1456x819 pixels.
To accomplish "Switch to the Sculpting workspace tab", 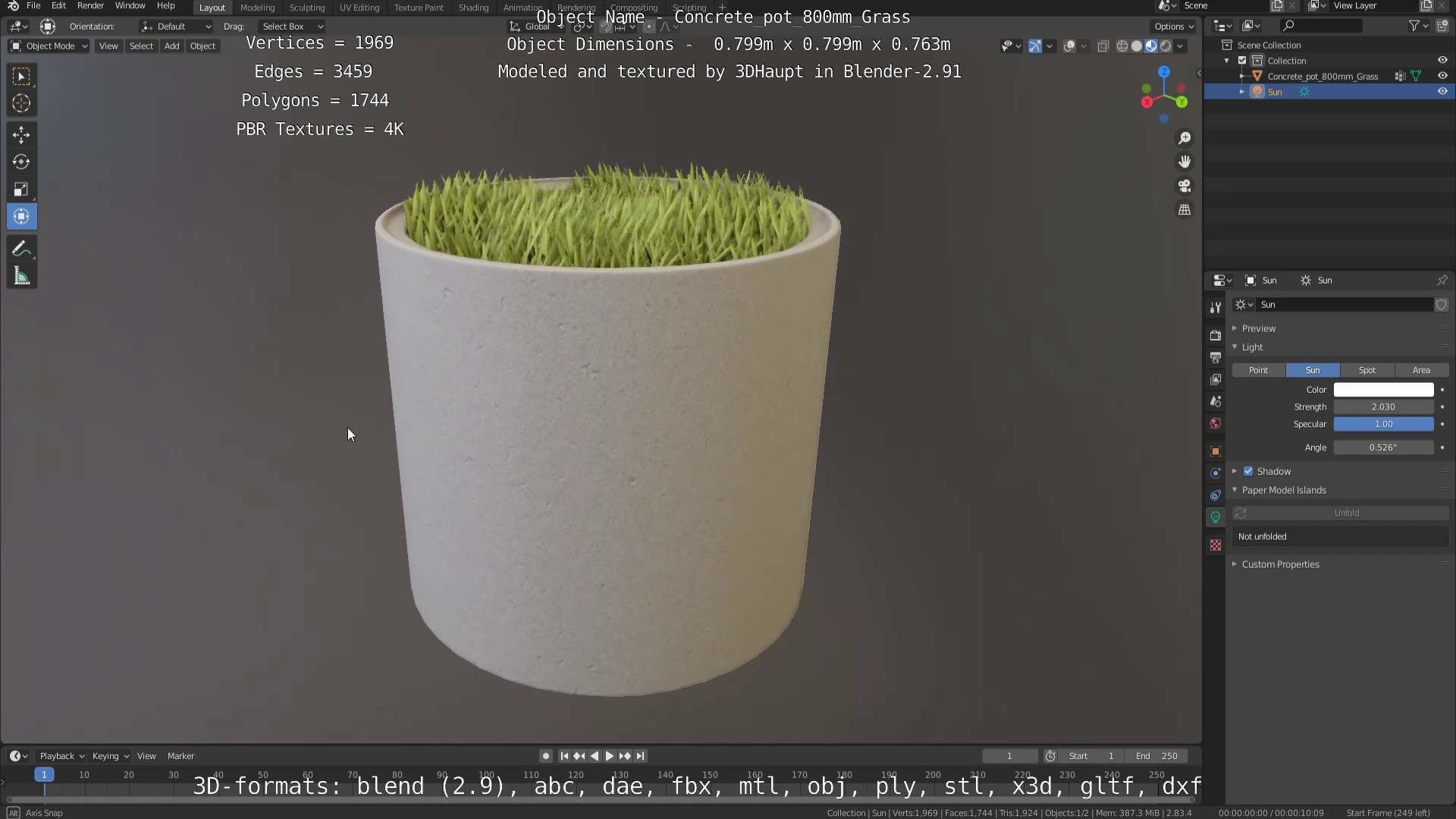I will pyautogui.click(x=307, y=8).
